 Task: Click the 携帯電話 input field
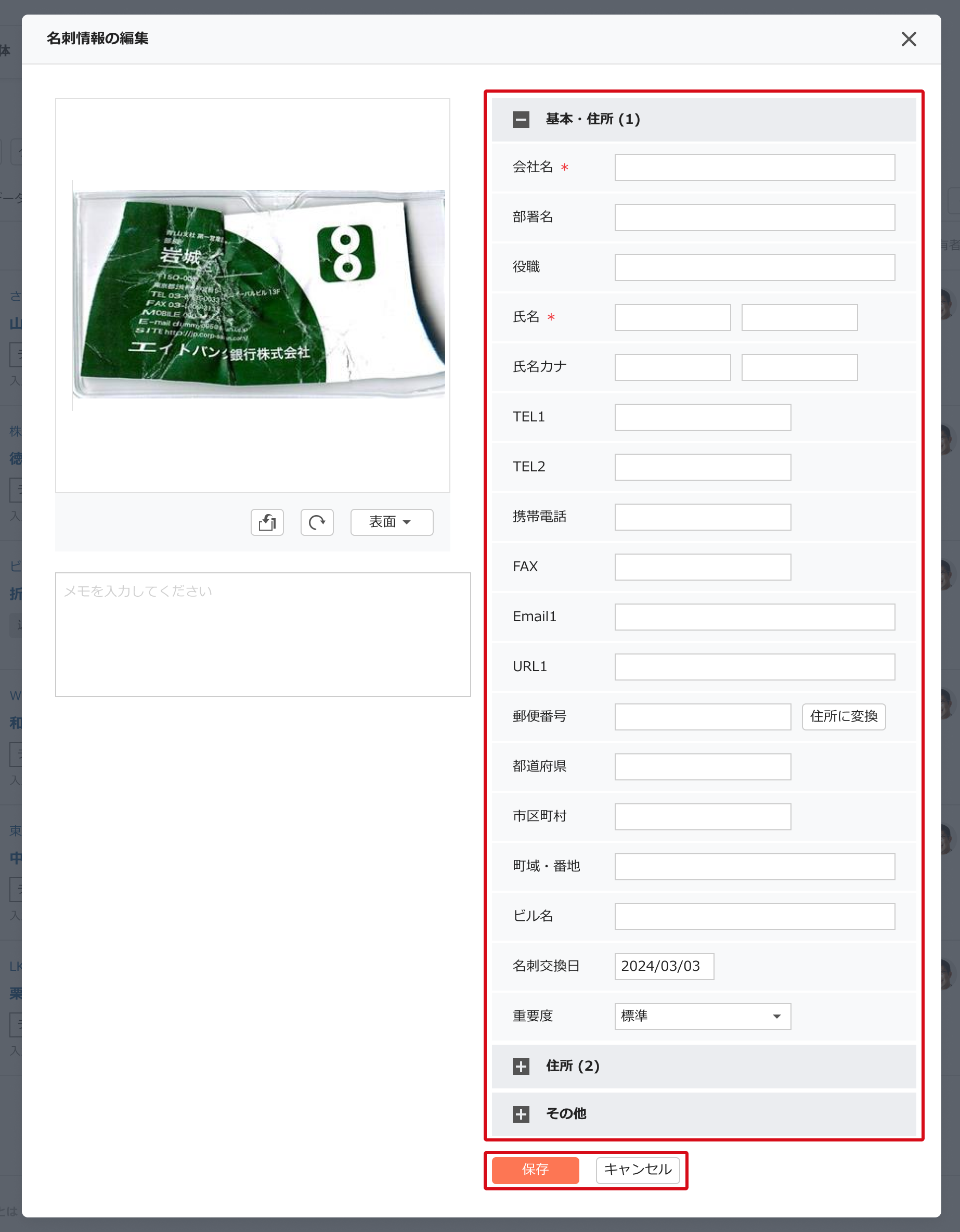point(703,517)
